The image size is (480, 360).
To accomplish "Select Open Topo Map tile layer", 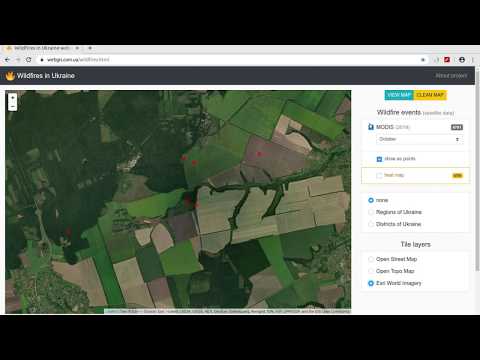I will 371,271.
